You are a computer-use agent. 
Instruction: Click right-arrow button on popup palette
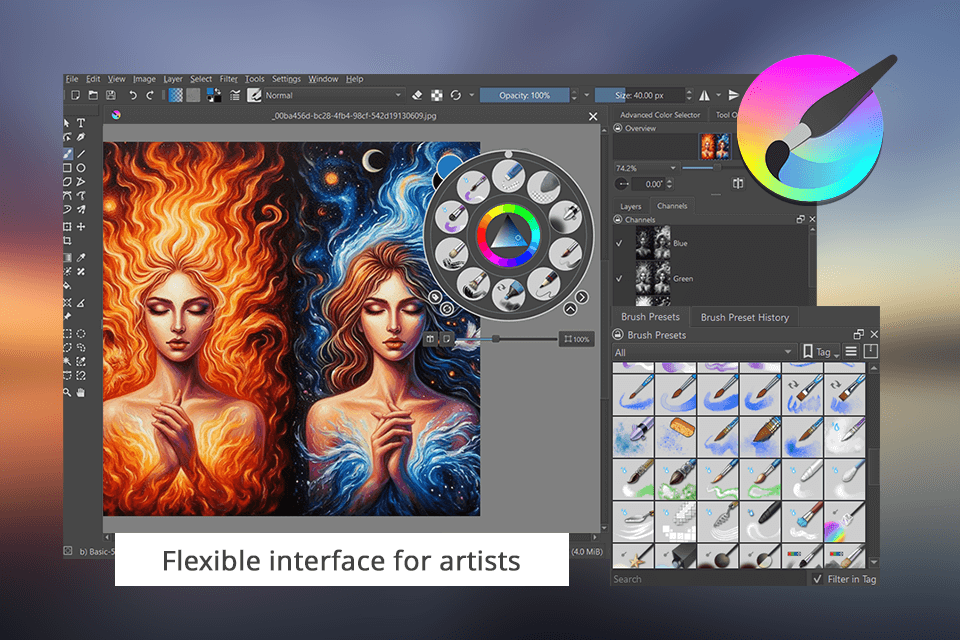click(581, 297)
